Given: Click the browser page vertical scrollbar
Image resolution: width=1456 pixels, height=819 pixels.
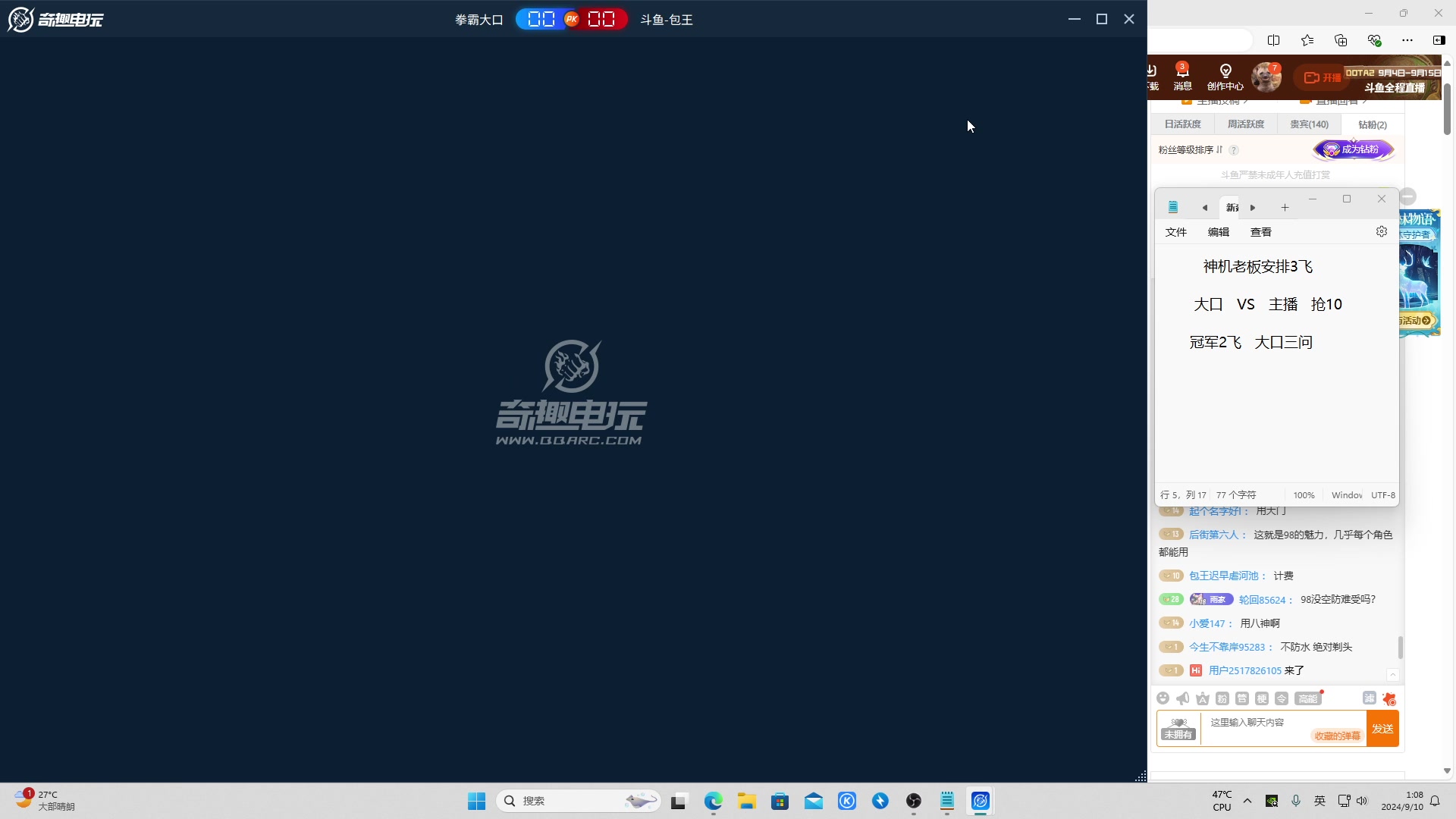Looking at the screenshot, I should point(1447,110).
